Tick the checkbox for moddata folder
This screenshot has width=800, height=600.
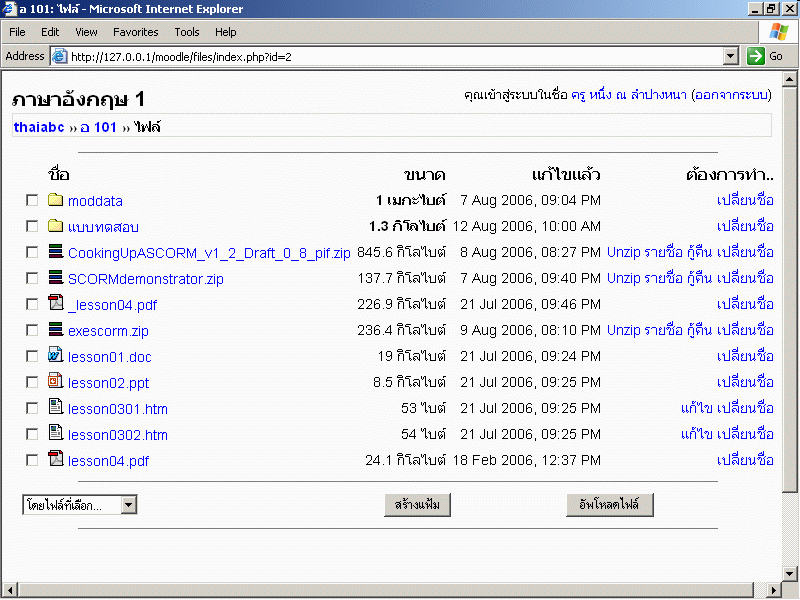pyautogui.click(x=32, y=201)
